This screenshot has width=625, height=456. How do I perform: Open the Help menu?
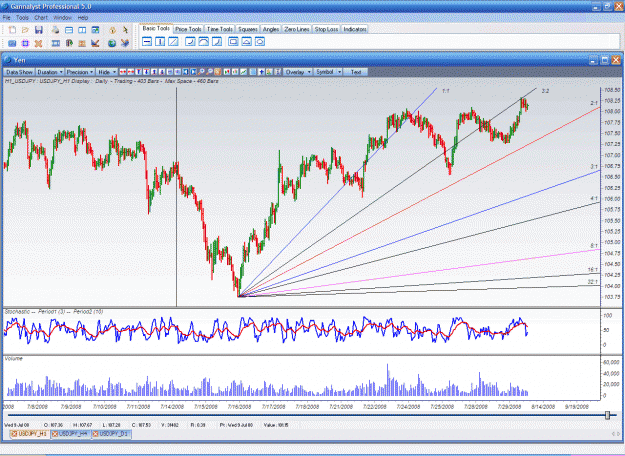83,18
